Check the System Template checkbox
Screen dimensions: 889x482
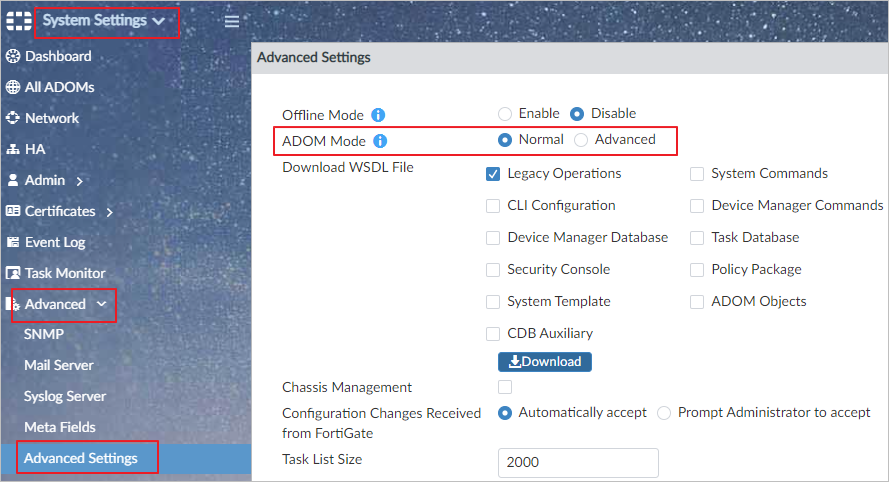coord(493,302)
